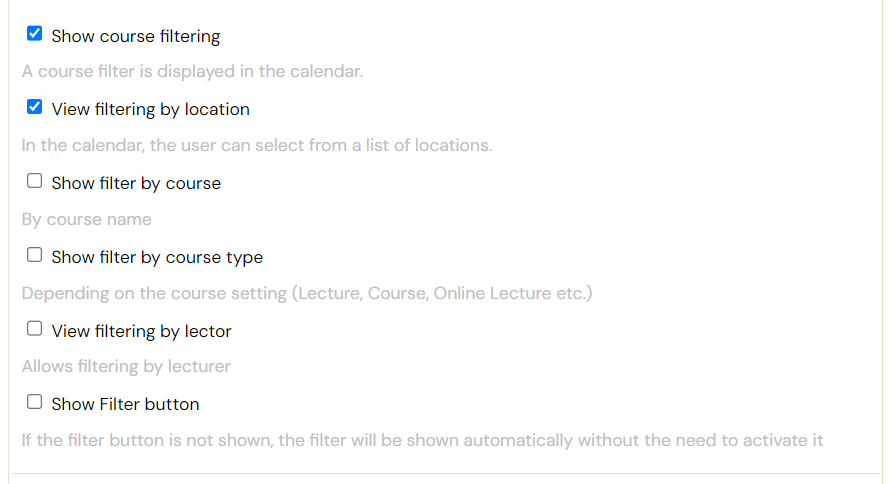Click the 'Depending on the course setting' description
Image resolution: width=892 pixels, height=484 pixels.
tap(307, 293)
